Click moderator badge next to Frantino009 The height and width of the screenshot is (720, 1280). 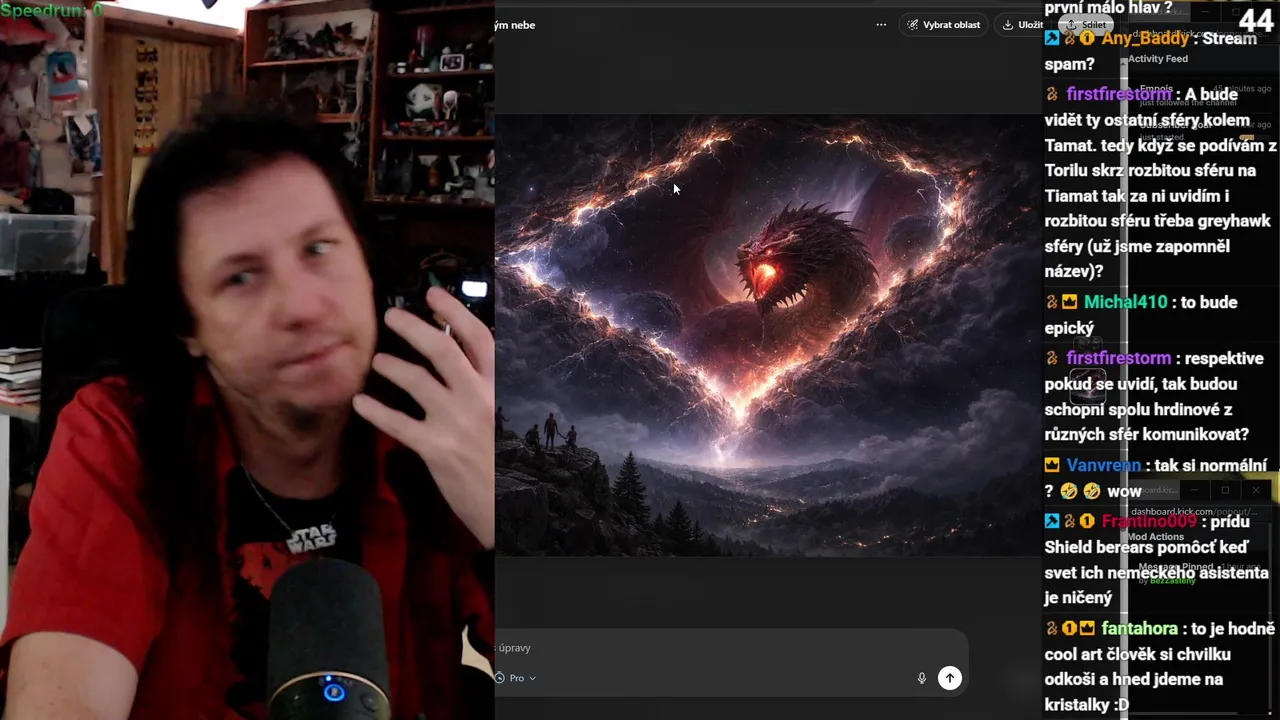click(1052, 521)
